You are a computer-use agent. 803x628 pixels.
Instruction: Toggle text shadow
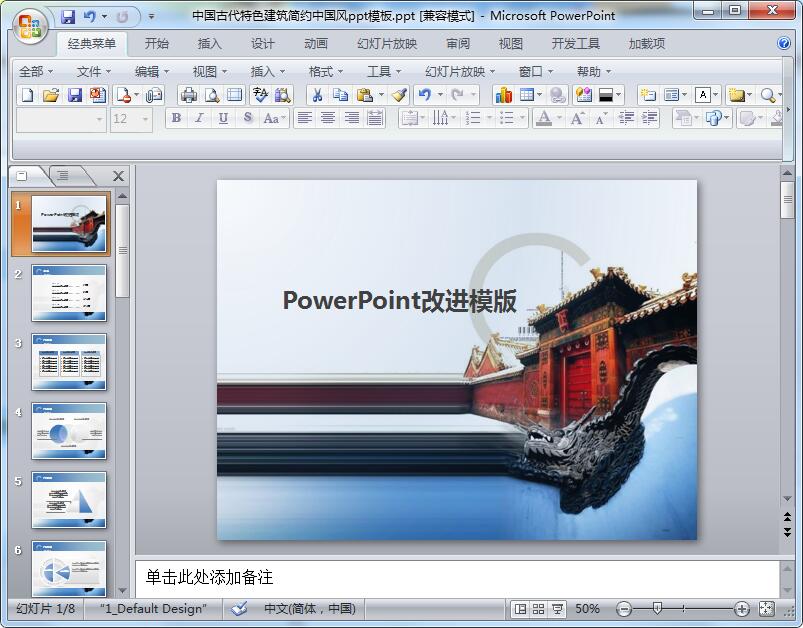click(x=247, y=119)
